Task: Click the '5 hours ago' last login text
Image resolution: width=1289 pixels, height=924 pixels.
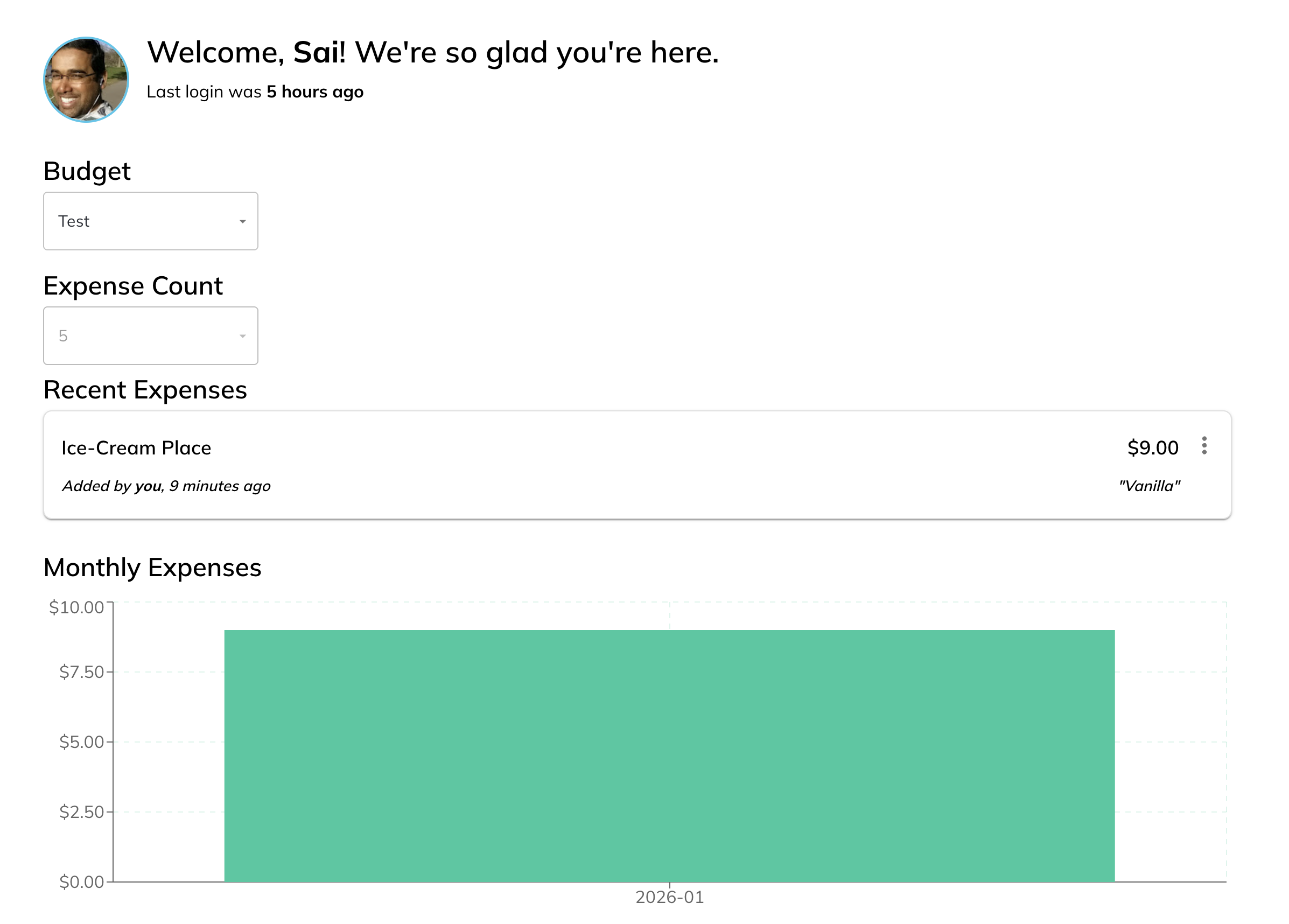Action: coord(315,92)
